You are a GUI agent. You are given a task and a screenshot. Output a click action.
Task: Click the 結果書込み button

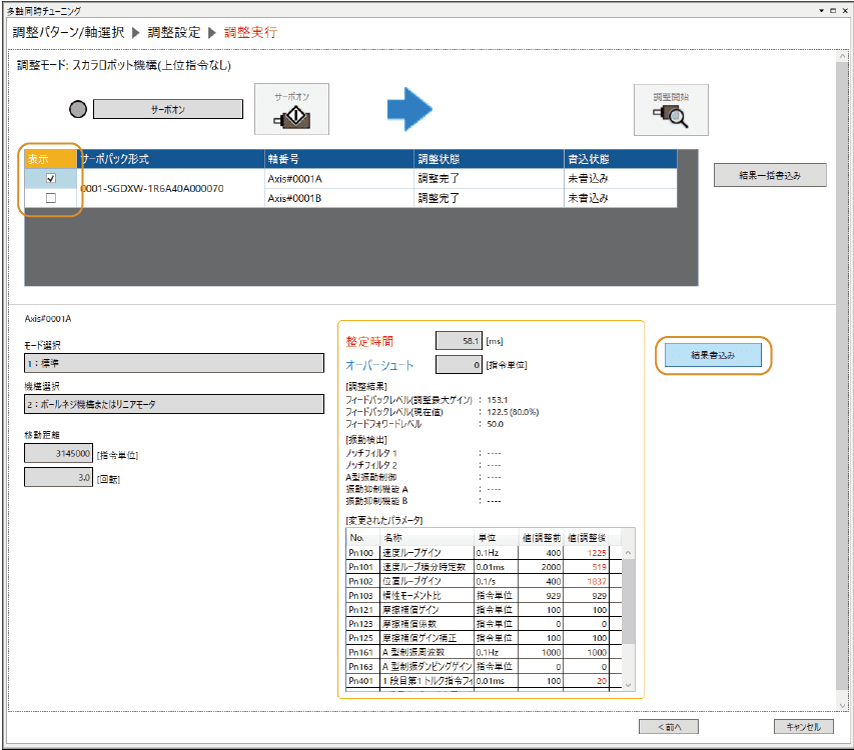point(713,355)
